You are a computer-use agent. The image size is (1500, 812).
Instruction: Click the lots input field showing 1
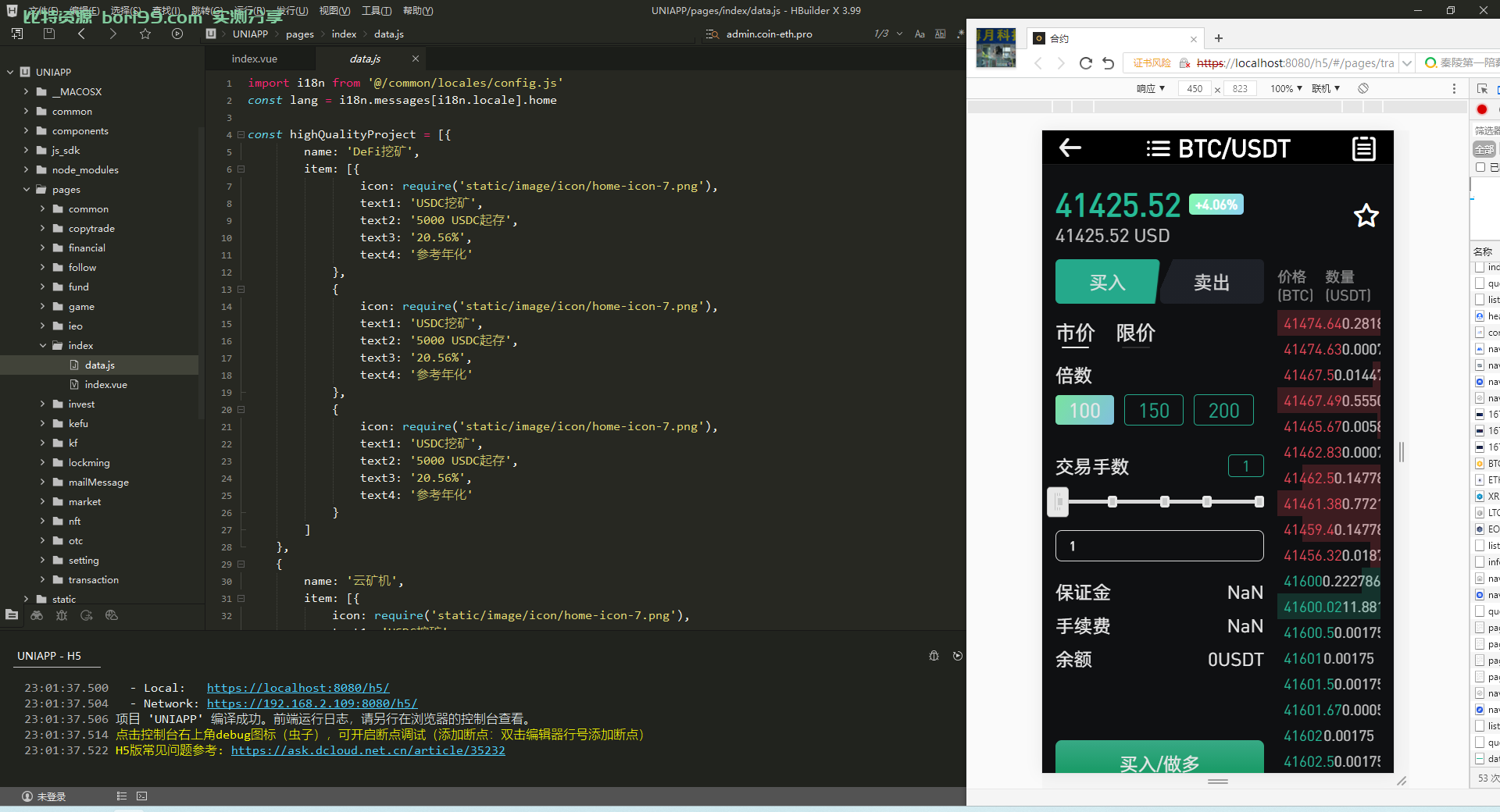(1159, 546)
